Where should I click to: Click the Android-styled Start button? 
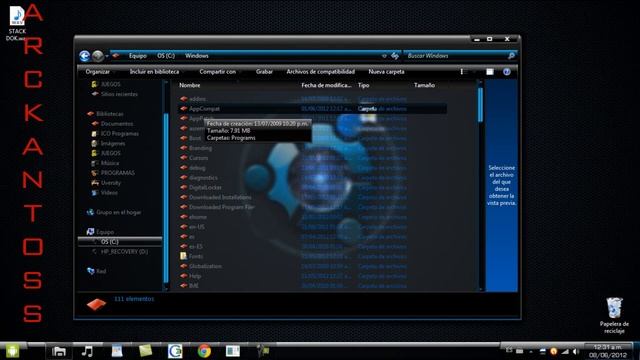(12, 351)
